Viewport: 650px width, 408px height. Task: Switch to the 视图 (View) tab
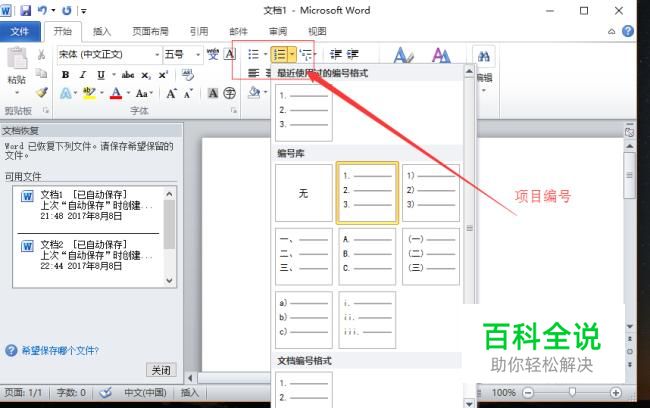317,32
